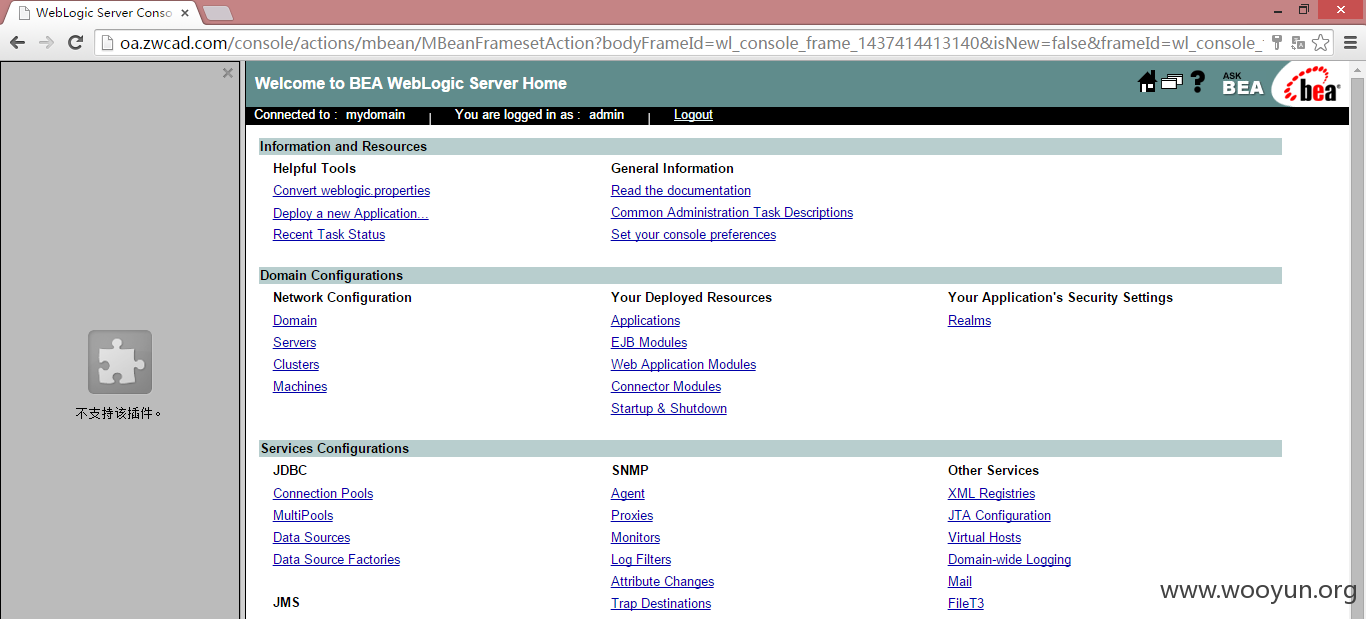Open Data Source Factories link
This screenshot has width=1366, height=619.
(x=336, y=559)
